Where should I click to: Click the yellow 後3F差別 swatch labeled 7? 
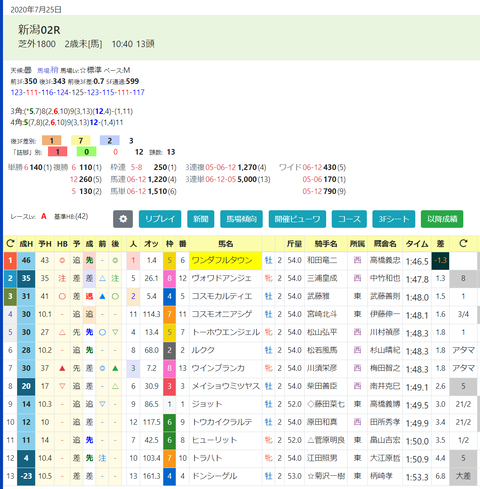coord(81,140)
